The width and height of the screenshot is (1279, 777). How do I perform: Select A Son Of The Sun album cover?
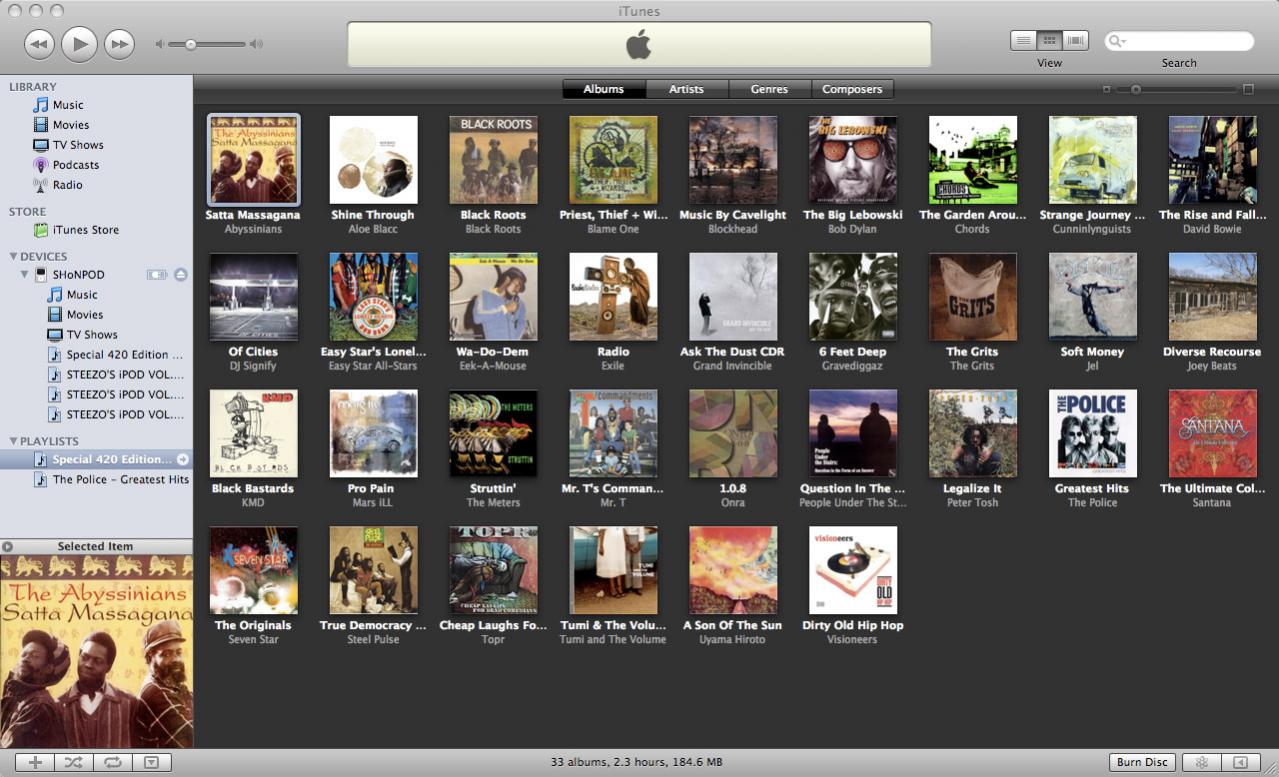(733, 571)
